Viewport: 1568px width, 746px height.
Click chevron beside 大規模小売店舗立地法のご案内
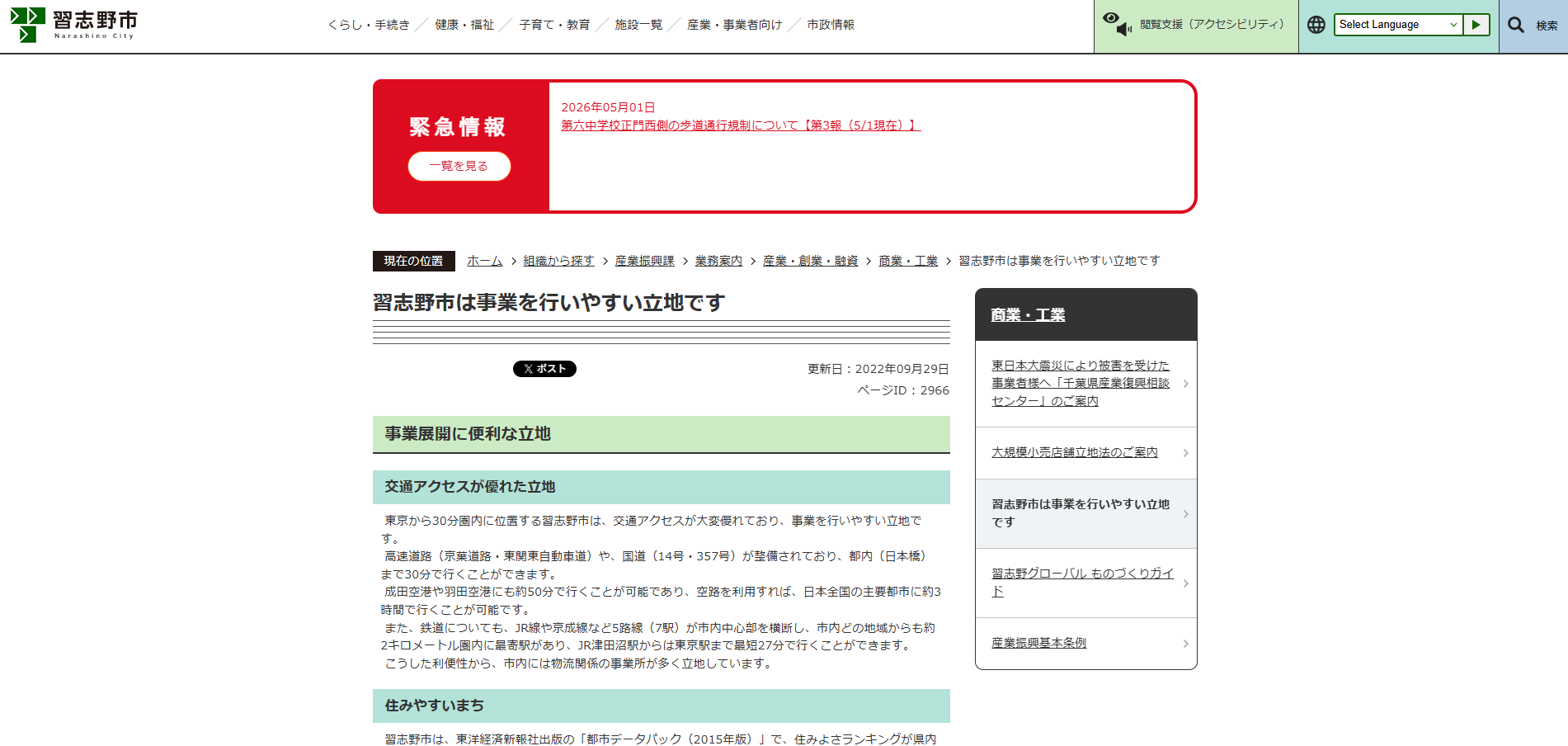1185,453
